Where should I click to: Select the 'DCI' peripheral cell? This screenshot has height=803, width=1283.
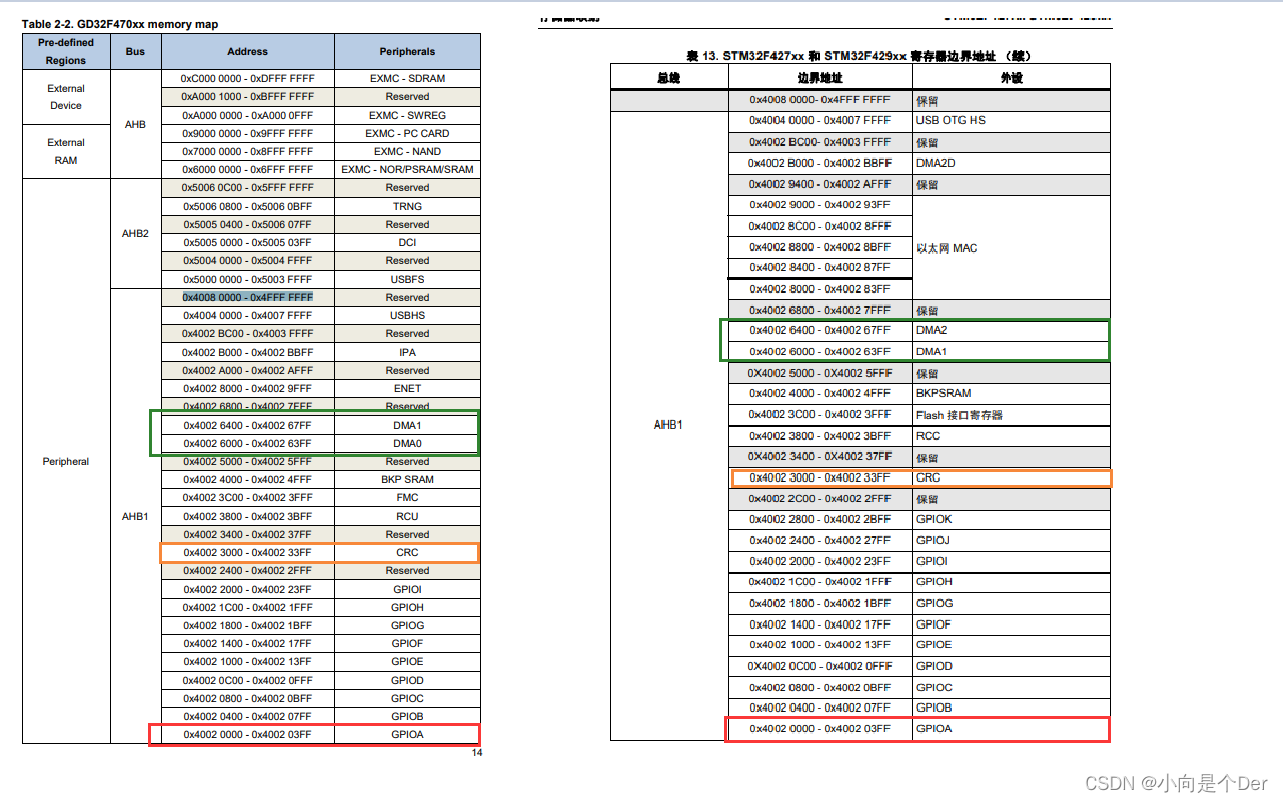click(407, 242)
